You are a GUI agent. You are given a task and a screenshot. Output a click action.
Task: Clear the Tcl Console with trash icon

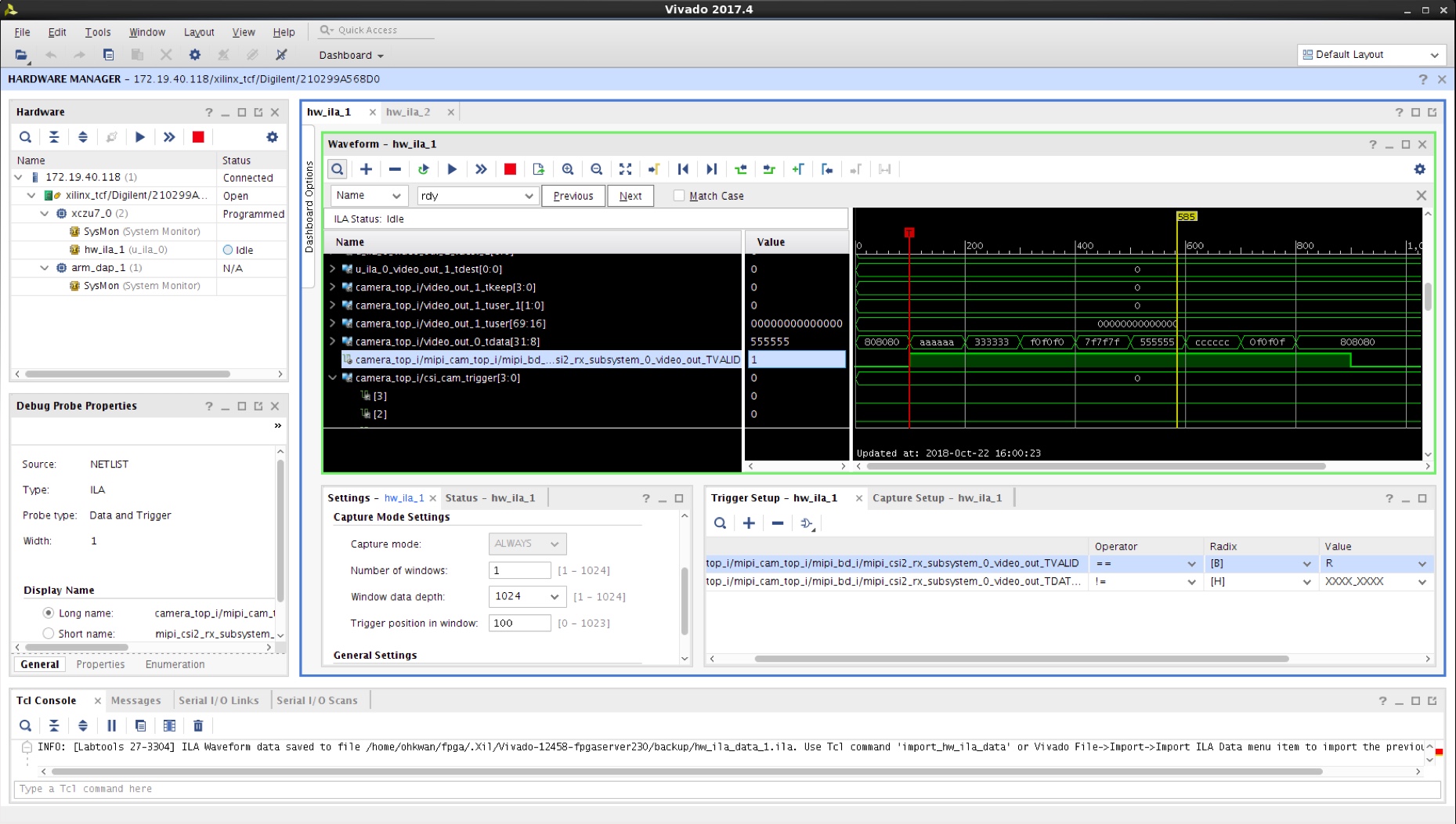(198, 725)
